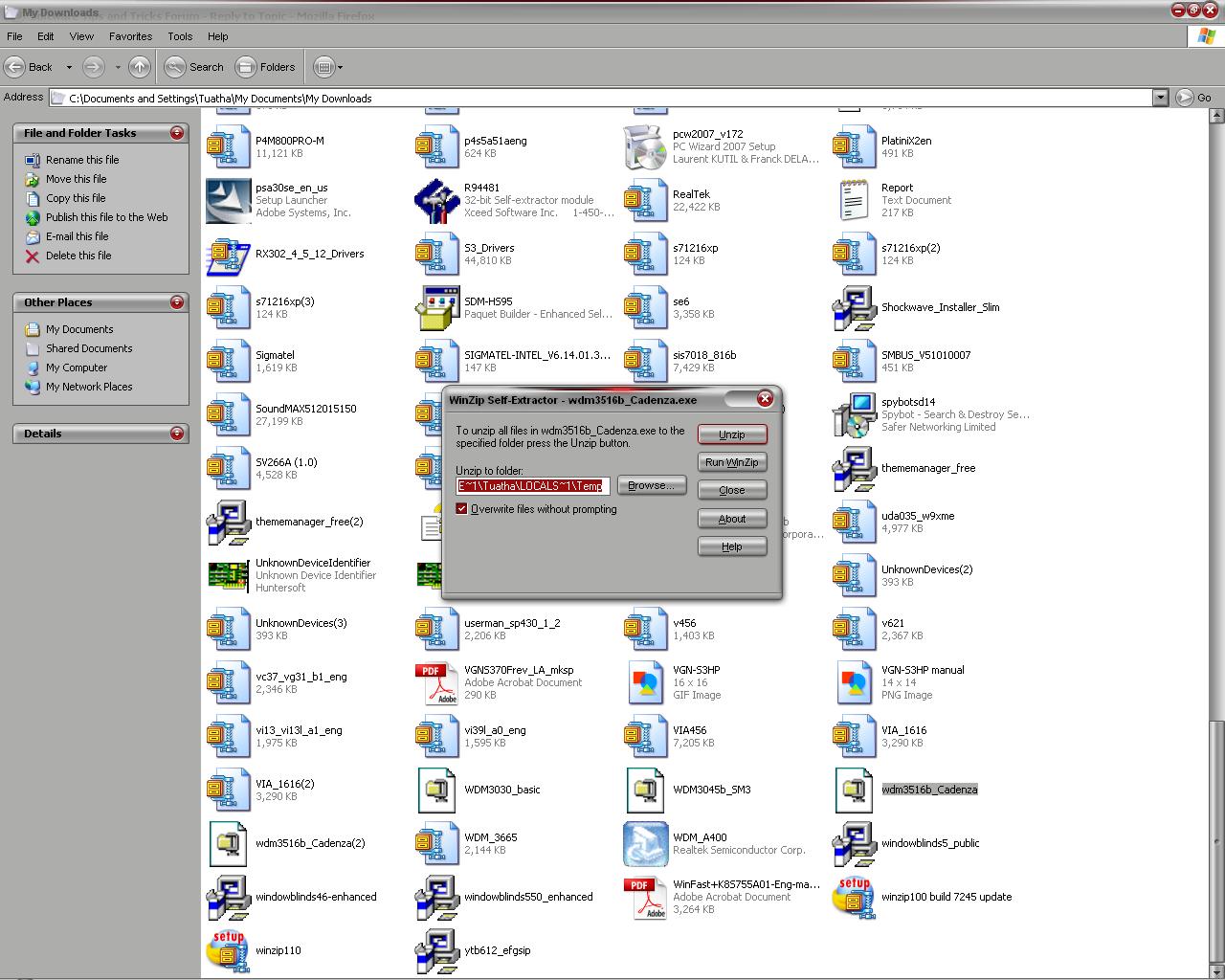Select the R94481 self-extractor icon
Viewport: 1225px width, 980px height.
pos(437,200)
